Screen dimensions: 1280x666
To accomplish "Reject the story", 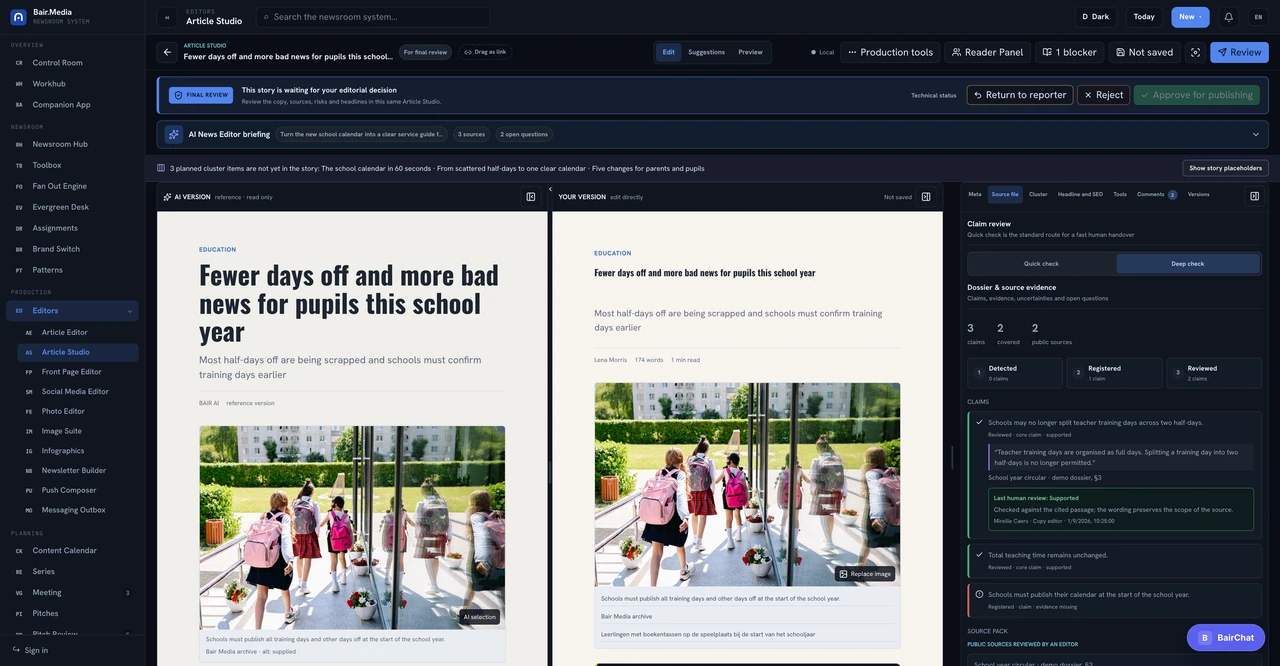I will pos(1103,95).
